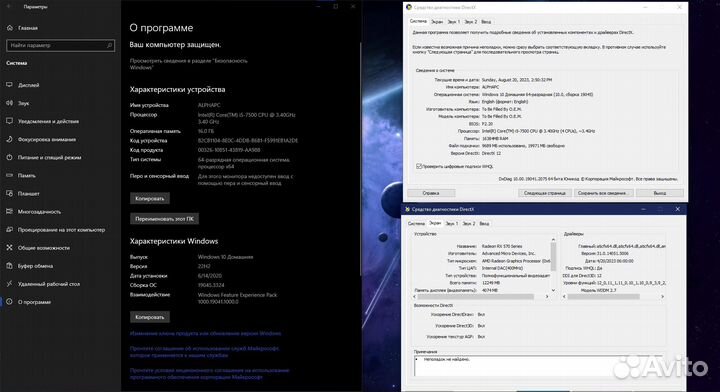720x392 pixels.
Task: Select Система tab in the upper DirectX window
Action: coord(418,21)
